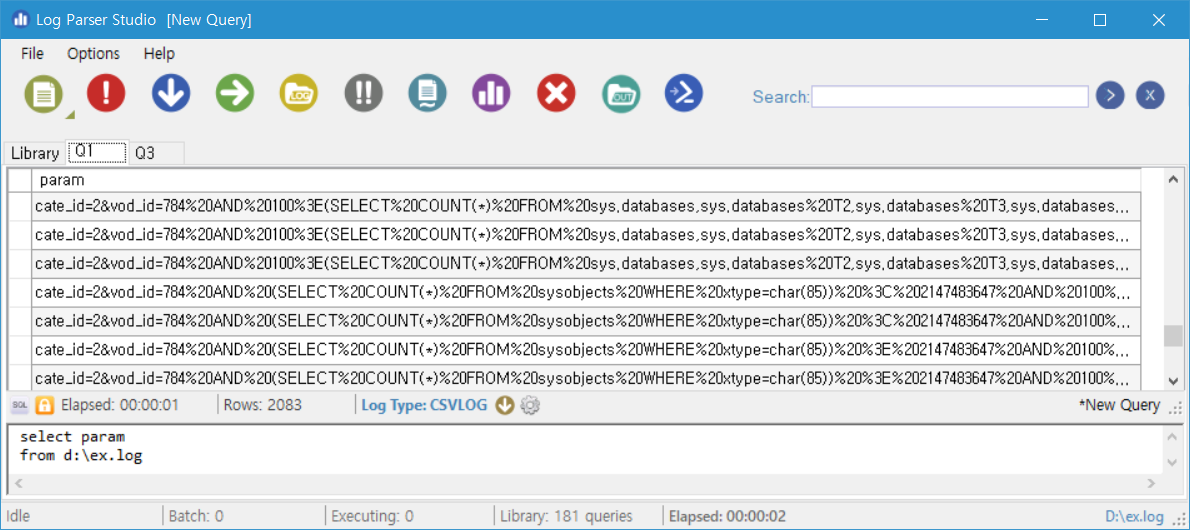Click the 'from d:\ex.log' query line
1190x530 pixels.
[x=81, y=456]
